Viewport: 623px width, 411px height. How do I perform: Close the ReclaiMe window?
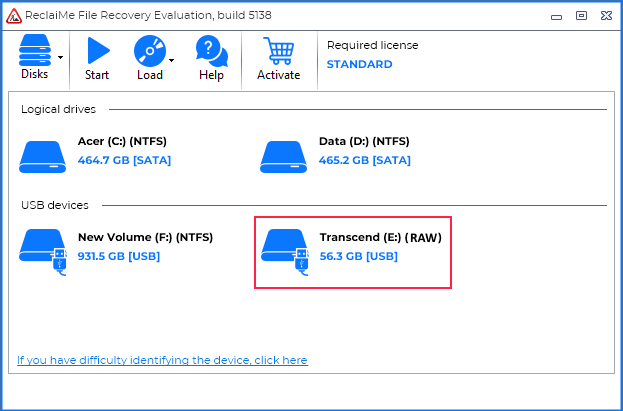coord(606,16)
